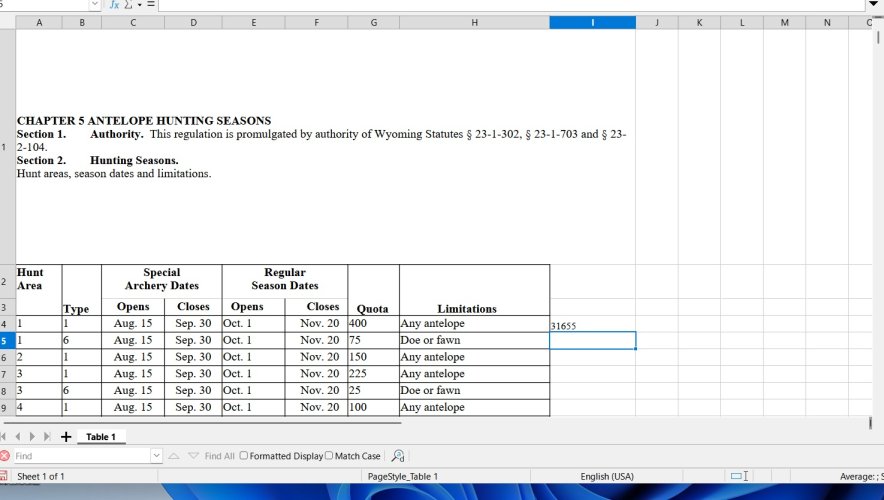The height and width of the screenshot is (500, 884).
Task: Expand the Find search history dropdown
Action: 156,455
